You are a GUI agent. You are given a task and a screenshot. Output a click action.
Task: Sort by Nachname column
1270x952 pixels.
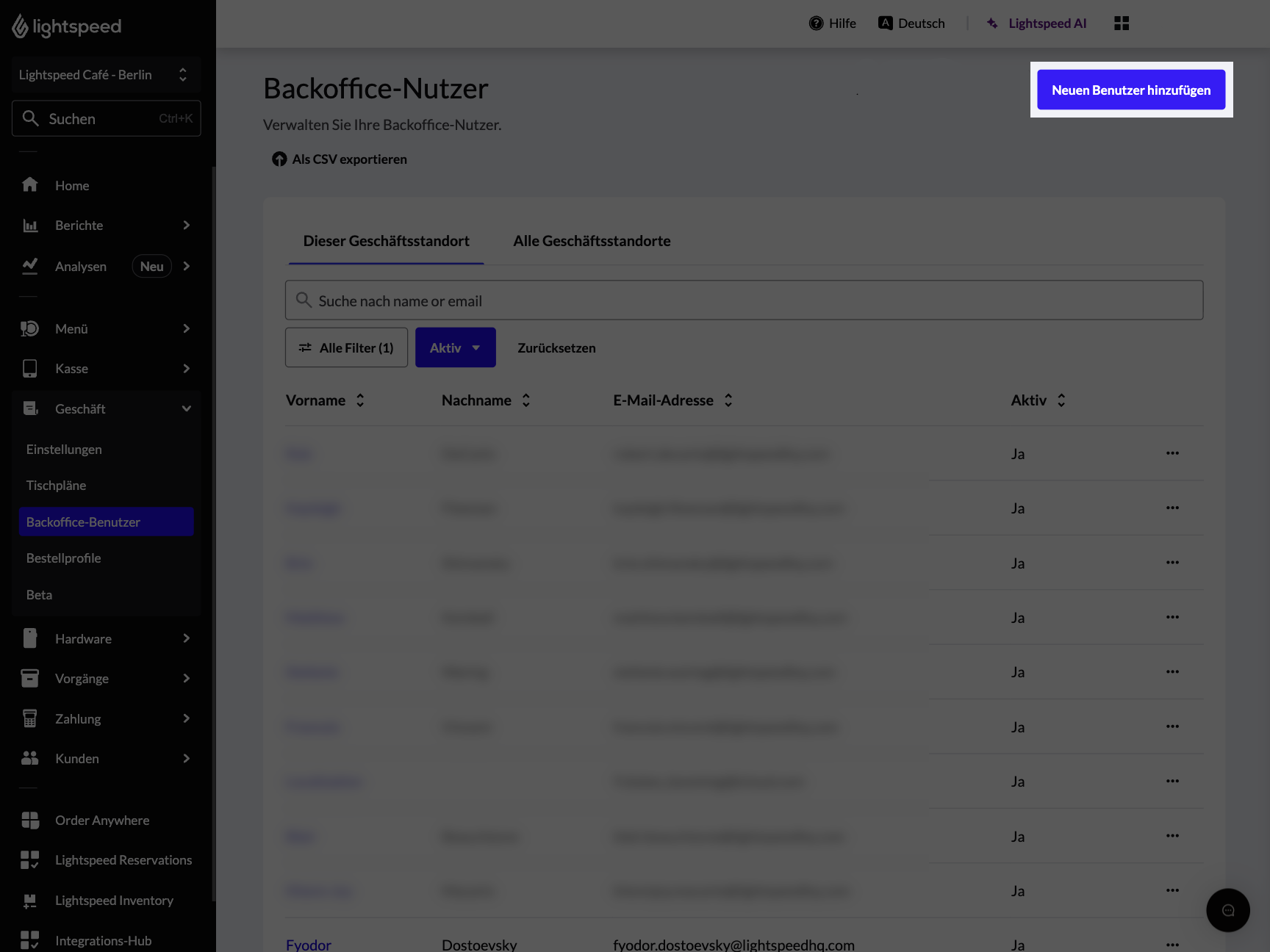click(526, 400)
